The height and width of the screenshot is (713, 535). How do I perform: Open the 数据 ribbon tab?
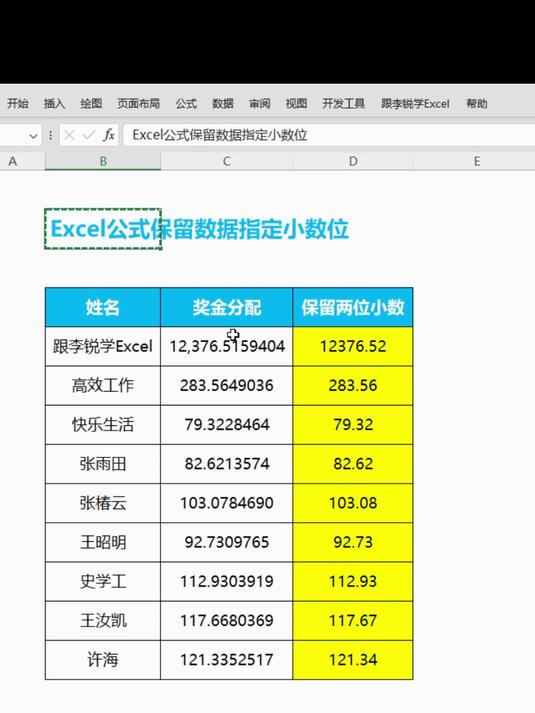tap(223, 104)
